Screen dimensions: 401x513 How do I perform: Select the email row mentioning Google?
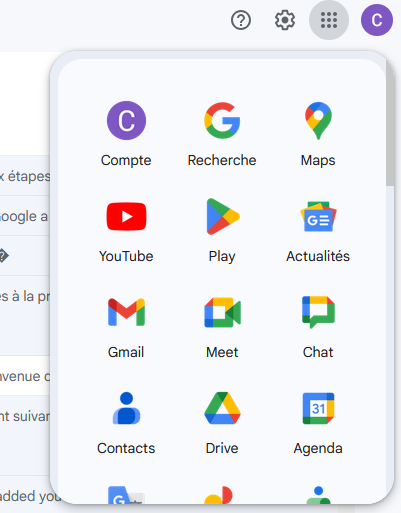pos(25,216)
